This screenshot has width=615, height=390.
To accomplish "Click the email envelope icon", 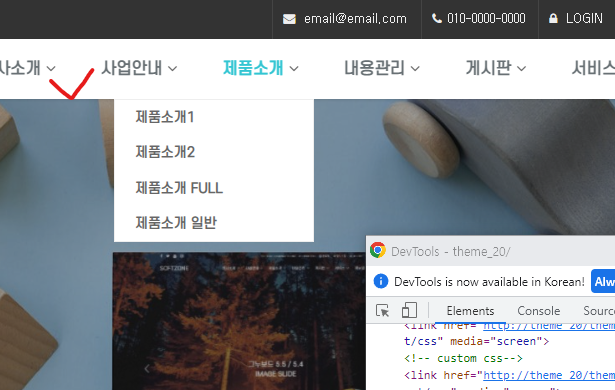I will click(x=289, y=19).
